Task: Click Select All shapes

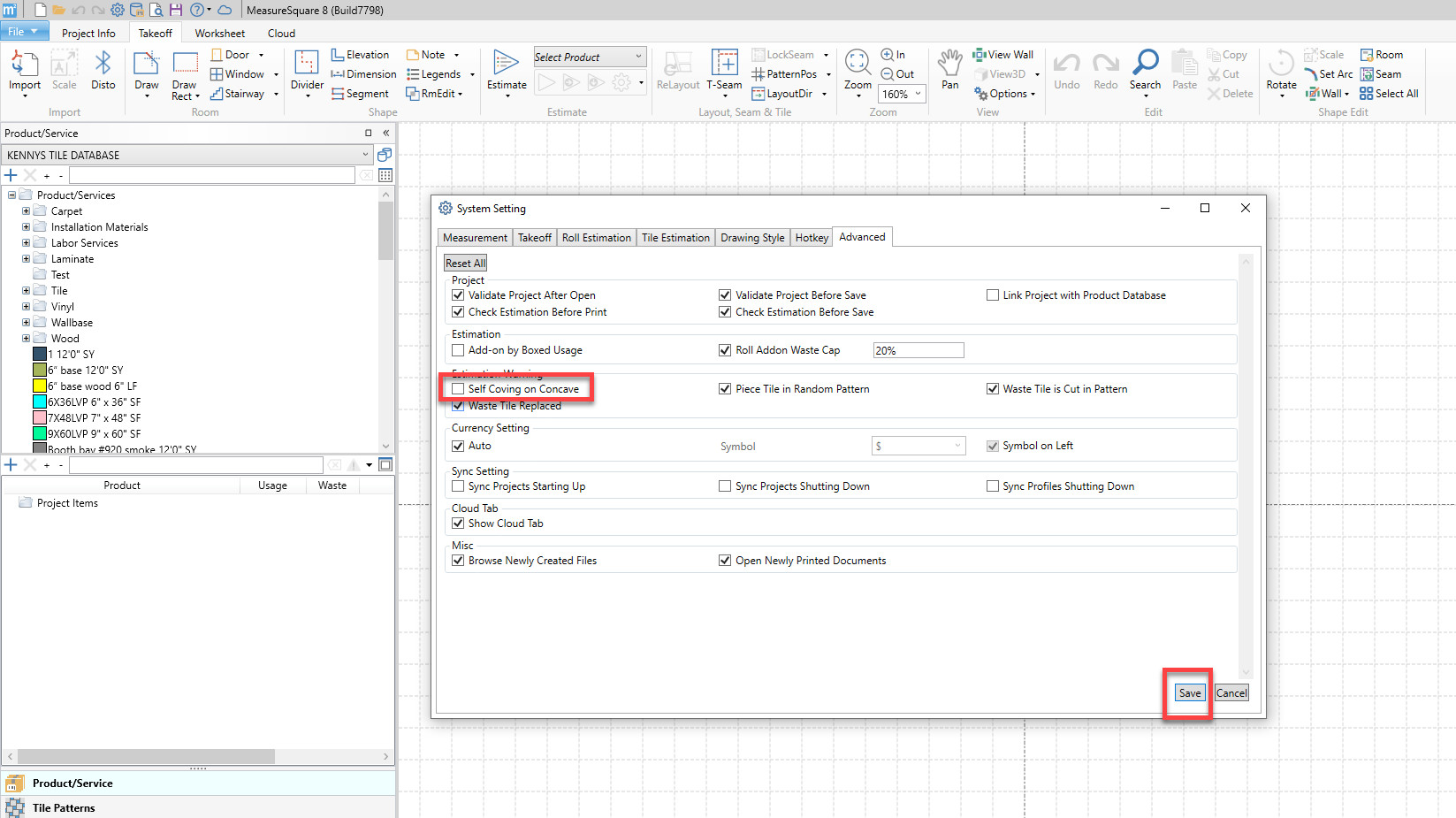Action: [1389, 94]
